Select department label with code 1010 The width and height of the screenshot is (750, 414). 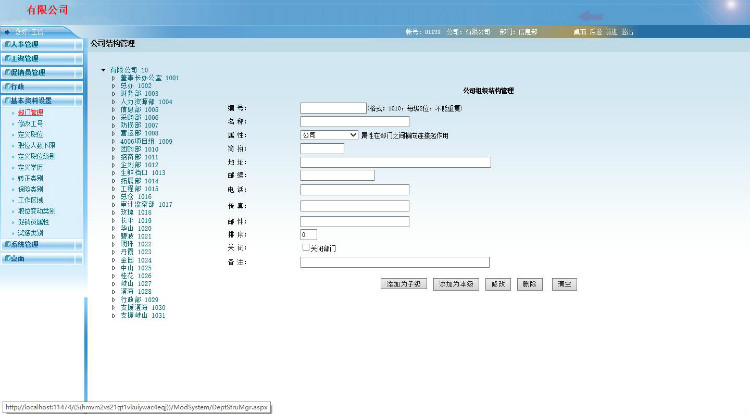[x=139, y=149]
